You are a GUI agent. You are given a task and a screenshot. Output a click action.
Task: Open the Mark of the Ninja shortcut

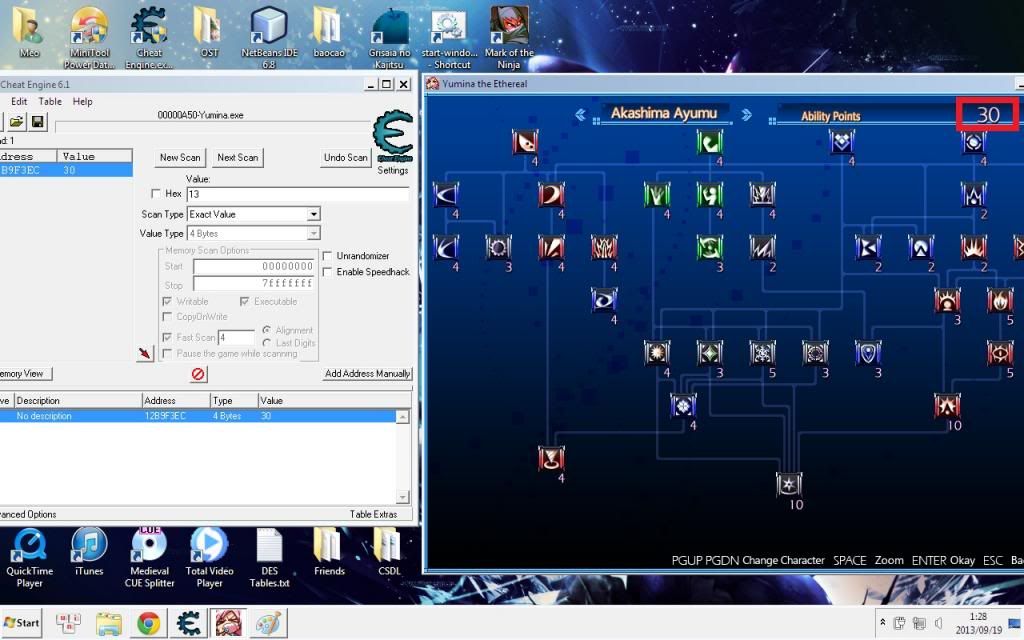509,38
